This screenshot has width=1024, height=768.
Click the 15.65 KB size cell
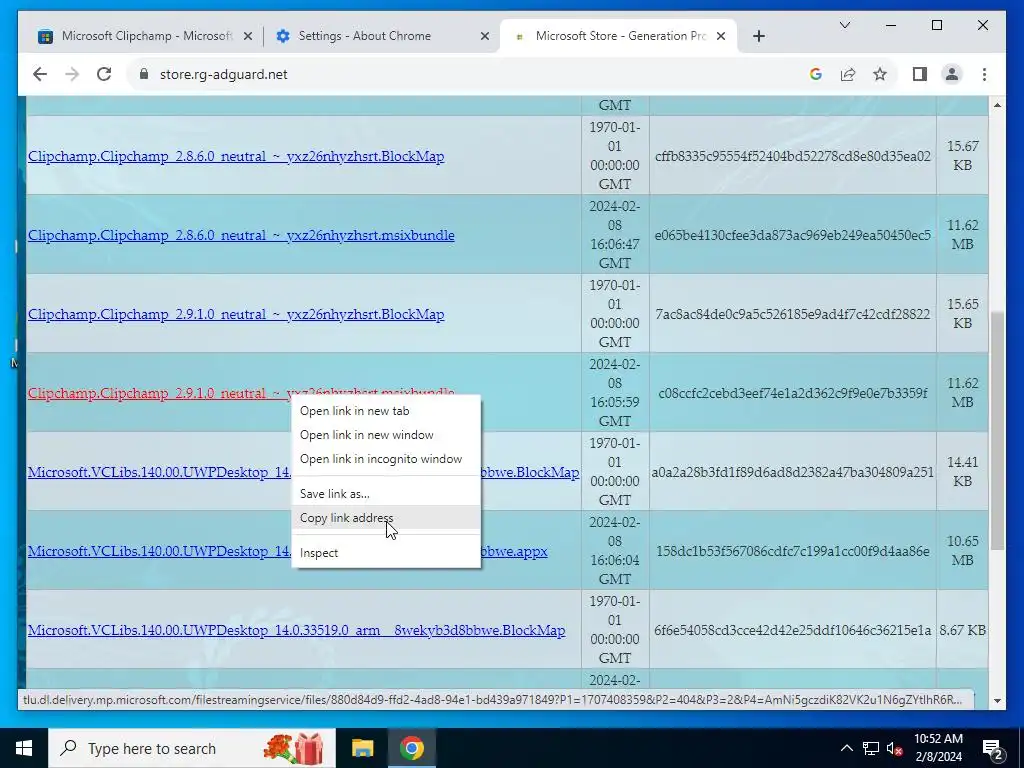(963, 313)
